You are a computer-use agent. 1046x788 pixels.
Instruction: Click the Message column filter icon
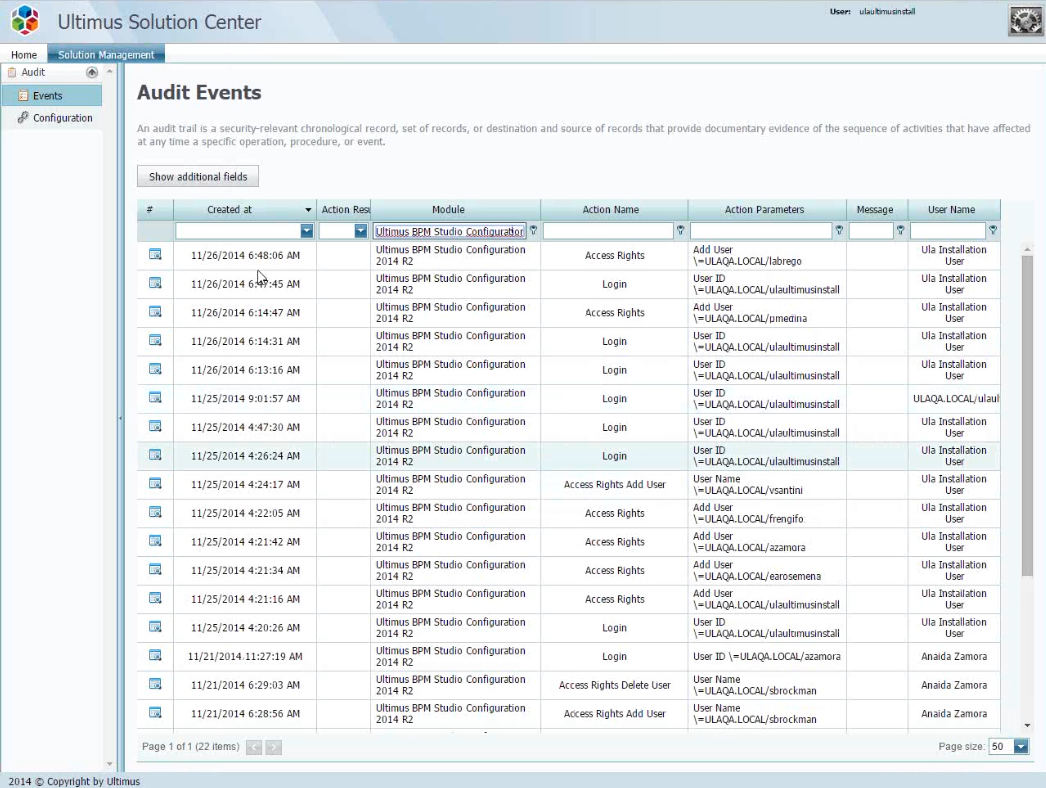(x=901, y=230)
